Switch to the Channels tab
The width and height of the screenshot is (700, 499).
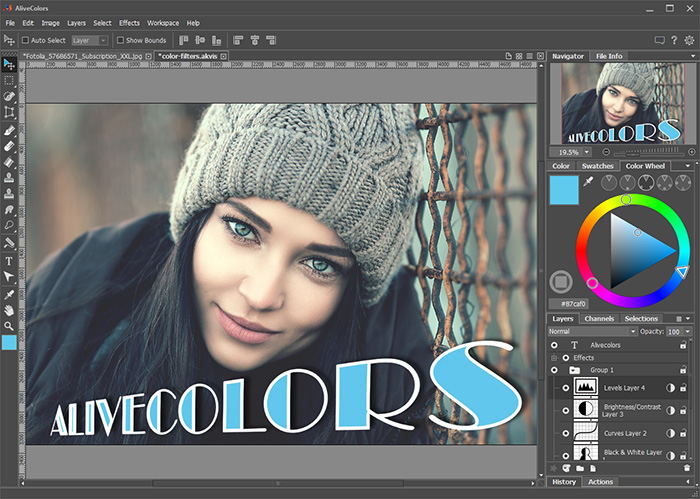pos(599,319)
